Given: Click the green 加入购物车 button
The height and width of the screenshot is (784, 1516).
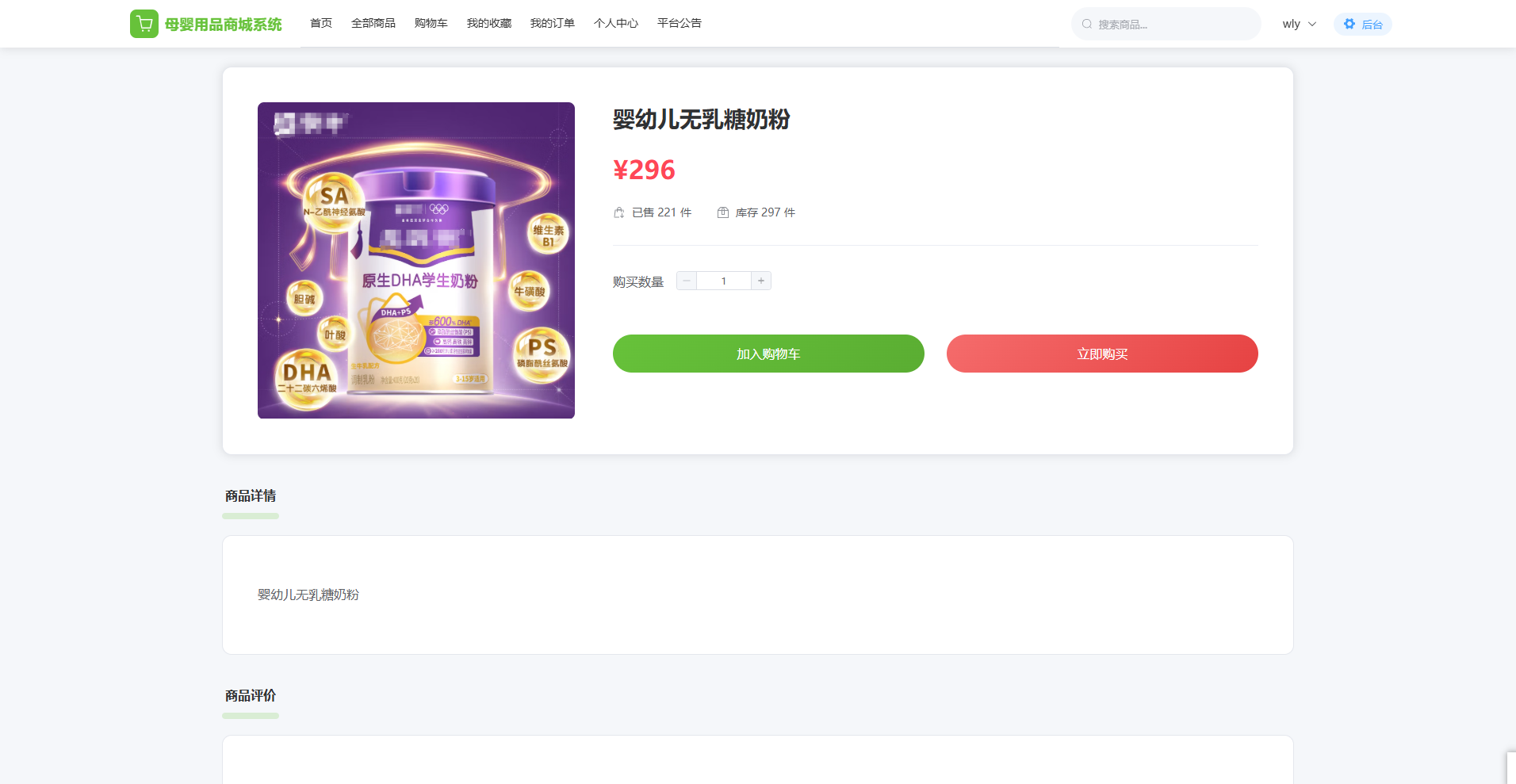Looking at the screenshot, I should pyautogui.click(x=768, y=354).
